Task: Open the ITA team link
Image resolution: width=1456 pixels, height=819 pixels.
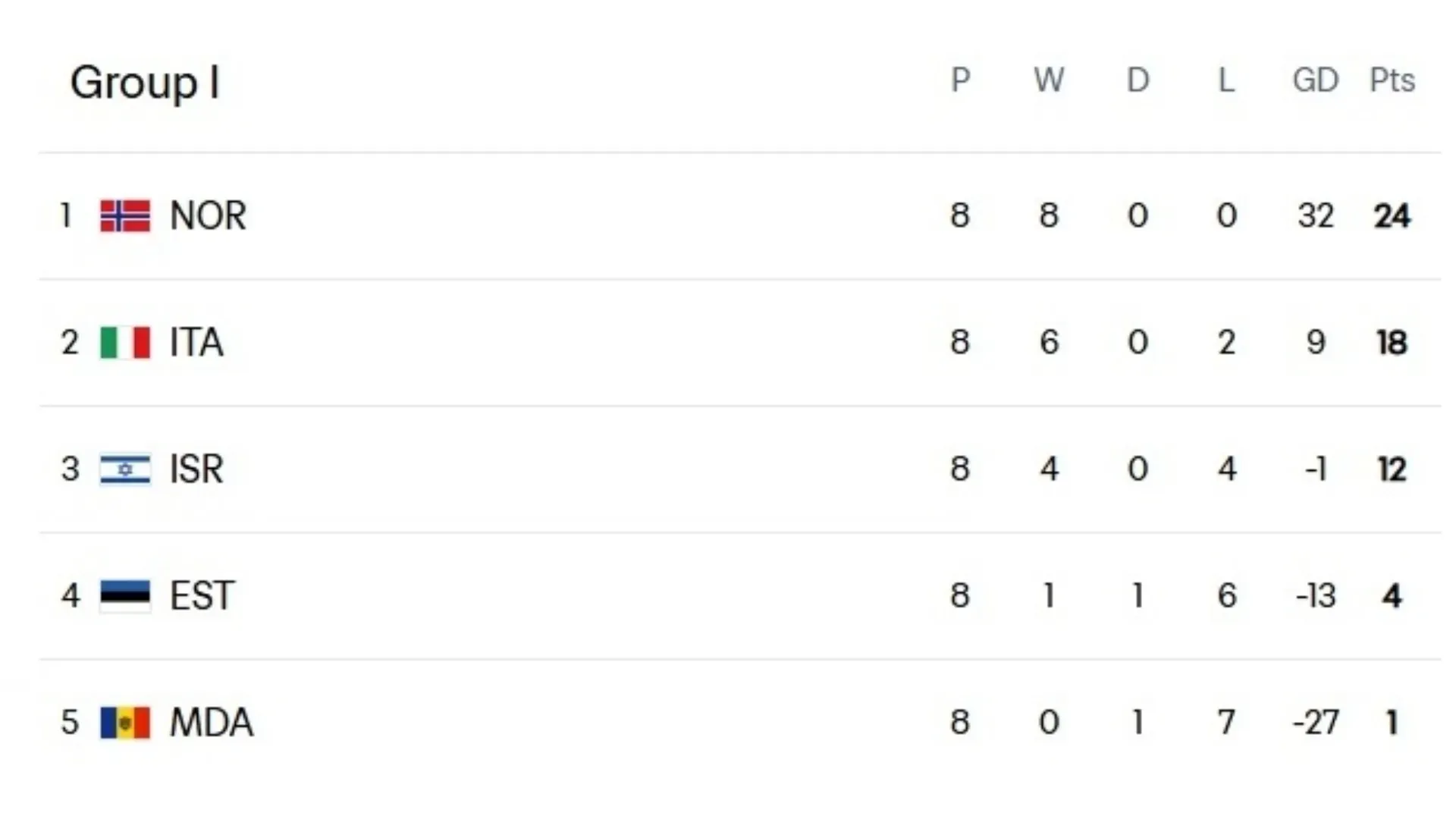Action: tap(196, 343)
